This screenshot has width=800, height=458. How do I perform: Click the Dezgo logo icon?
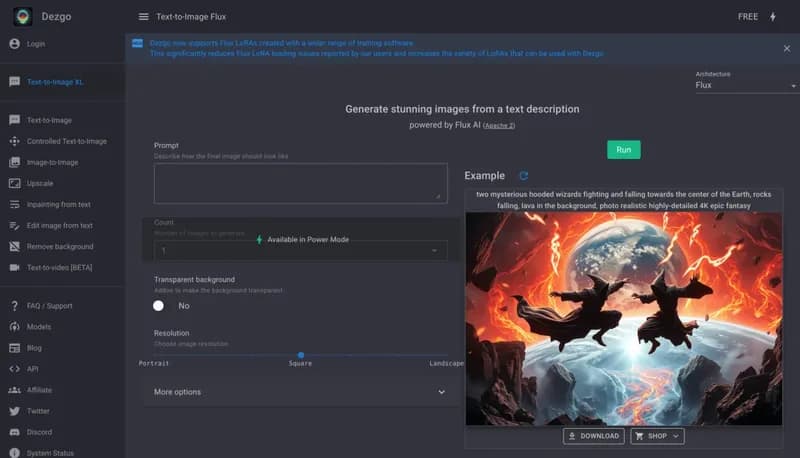(x=22, y=16)
